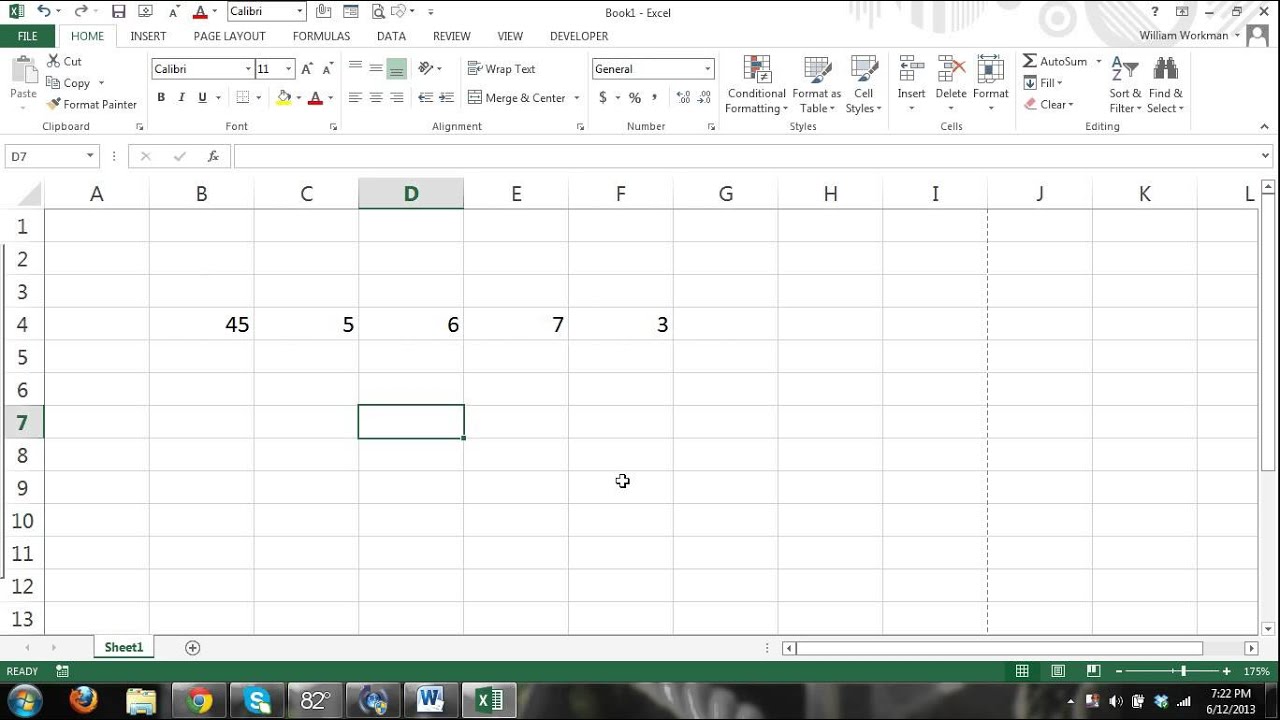Apply the red font color in the ribbon
Screen dimensions: 1280x720
pyautogui.click(x=315, y=97)
